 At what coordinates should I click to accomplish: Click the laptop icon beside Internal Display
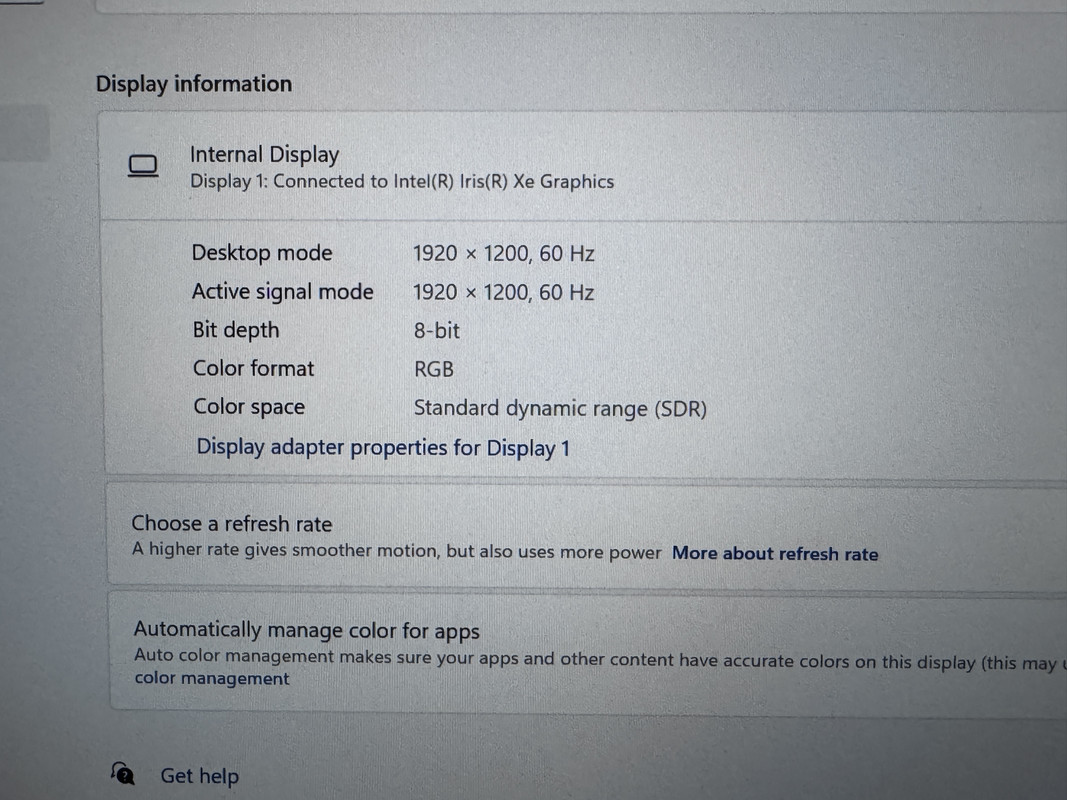pyautogui.click(x=143, y=167)
